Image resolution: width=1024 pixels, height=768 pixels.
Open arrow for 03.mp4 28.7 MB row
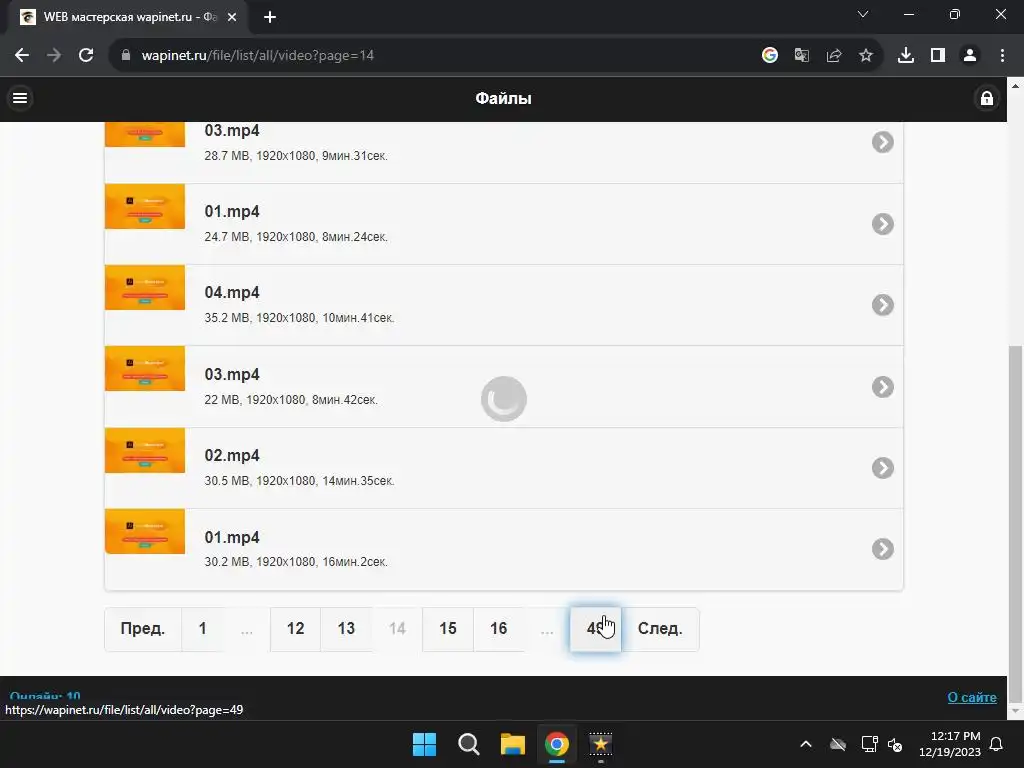(882, 142)
